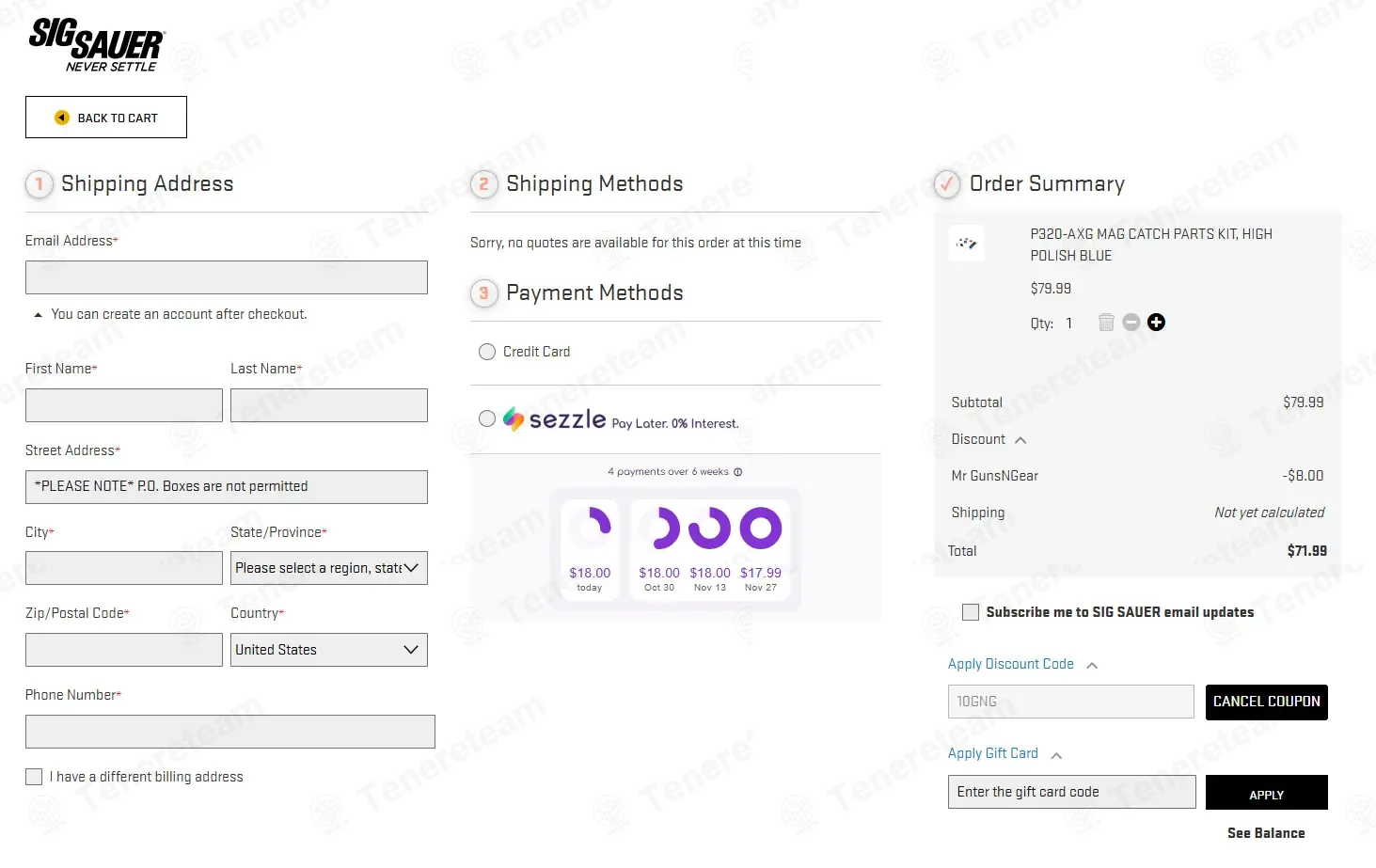The height and width of the screenshot is (868, 1376).
Task: Enable SIG SAUER email updates subscription
Action: [971, 612]
